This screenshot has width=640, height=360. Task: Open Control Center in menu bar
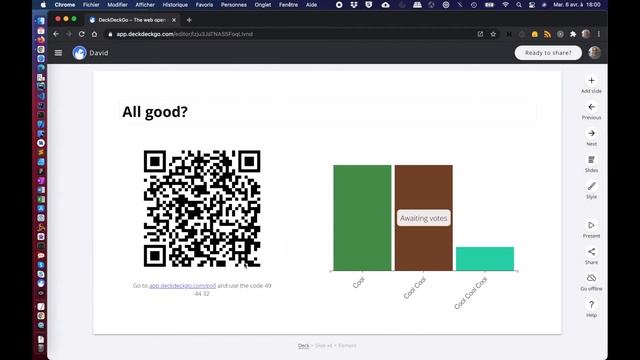pyautogui.click(x=531, y=5)
